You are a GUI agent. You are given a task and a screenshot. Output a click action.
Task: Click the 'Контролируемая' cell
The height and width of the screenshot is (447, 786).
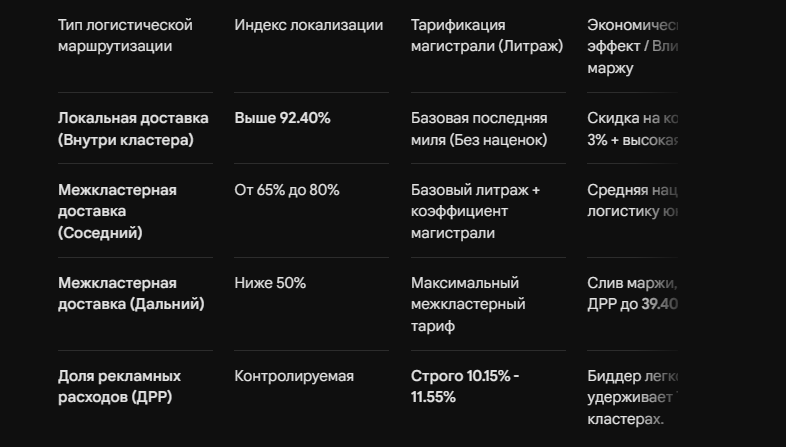click(x=294, y=376)
